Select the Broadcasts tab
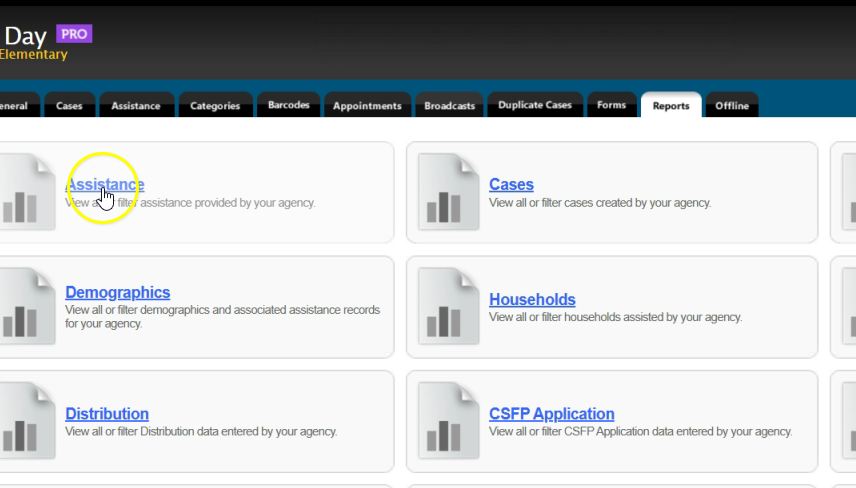The height and width of the screenshot is (488, 856). point(449,106)
